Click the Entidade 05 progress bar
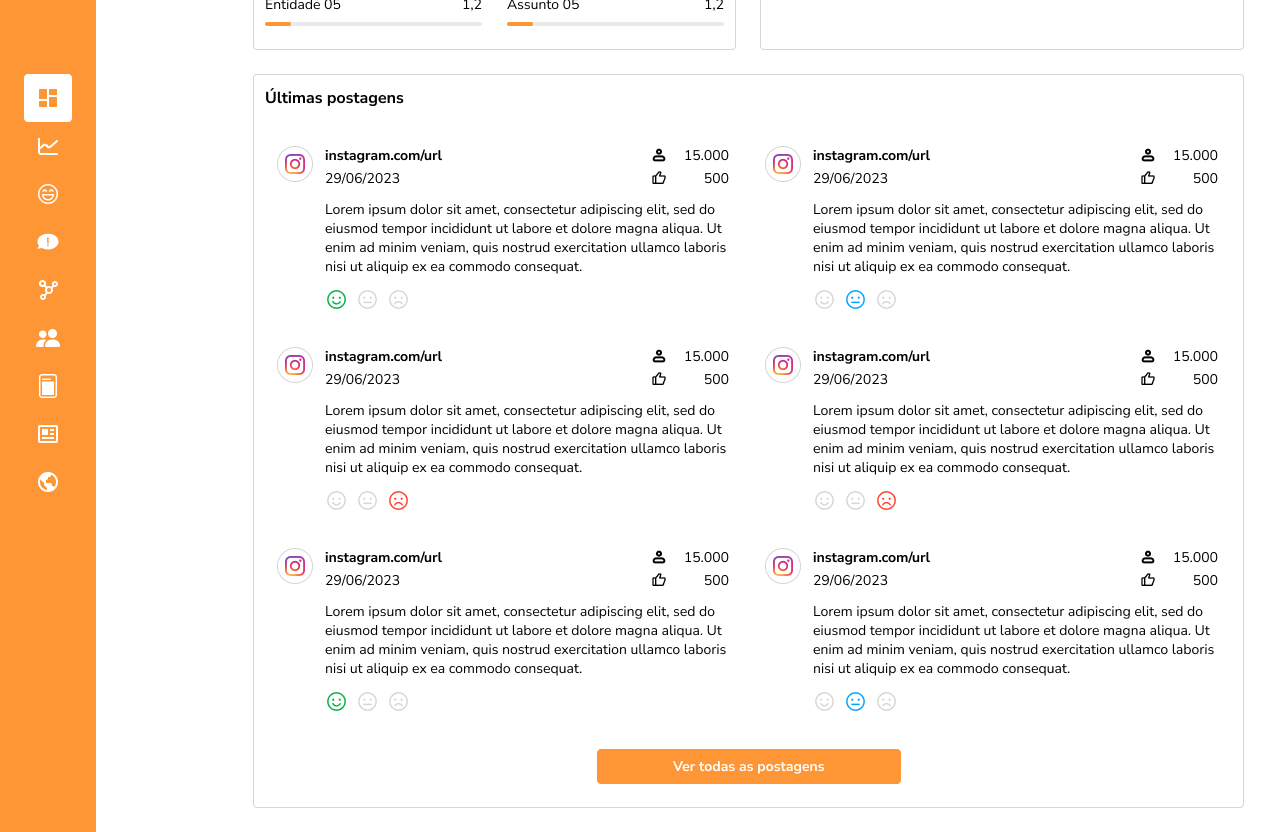This screenshot has height=832, width=1280. [373, 23]
